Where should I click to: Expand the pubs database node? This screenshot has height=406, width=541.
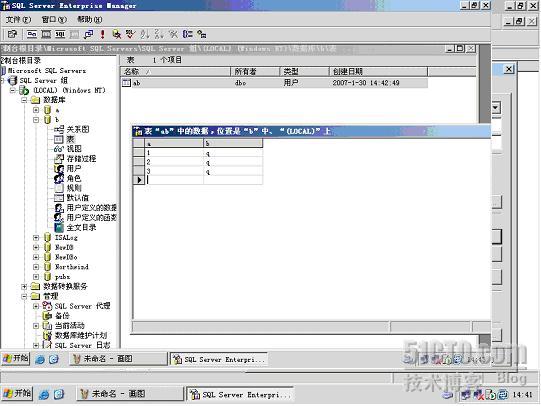[x=36, y=277]
